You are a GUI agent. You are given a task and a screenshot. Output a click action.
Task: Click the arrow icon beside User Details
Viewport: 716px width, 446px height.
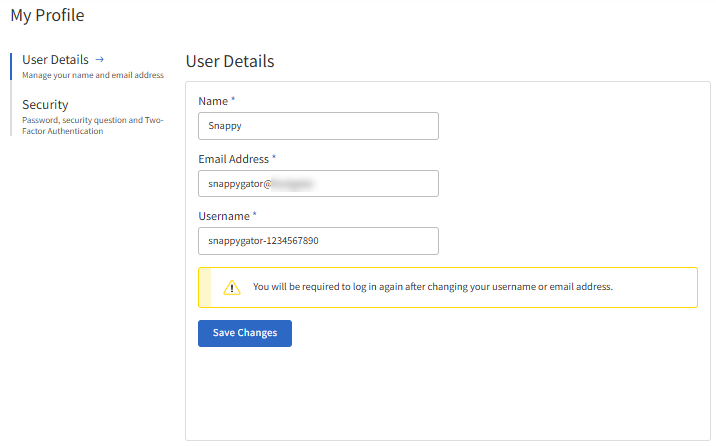100,60
